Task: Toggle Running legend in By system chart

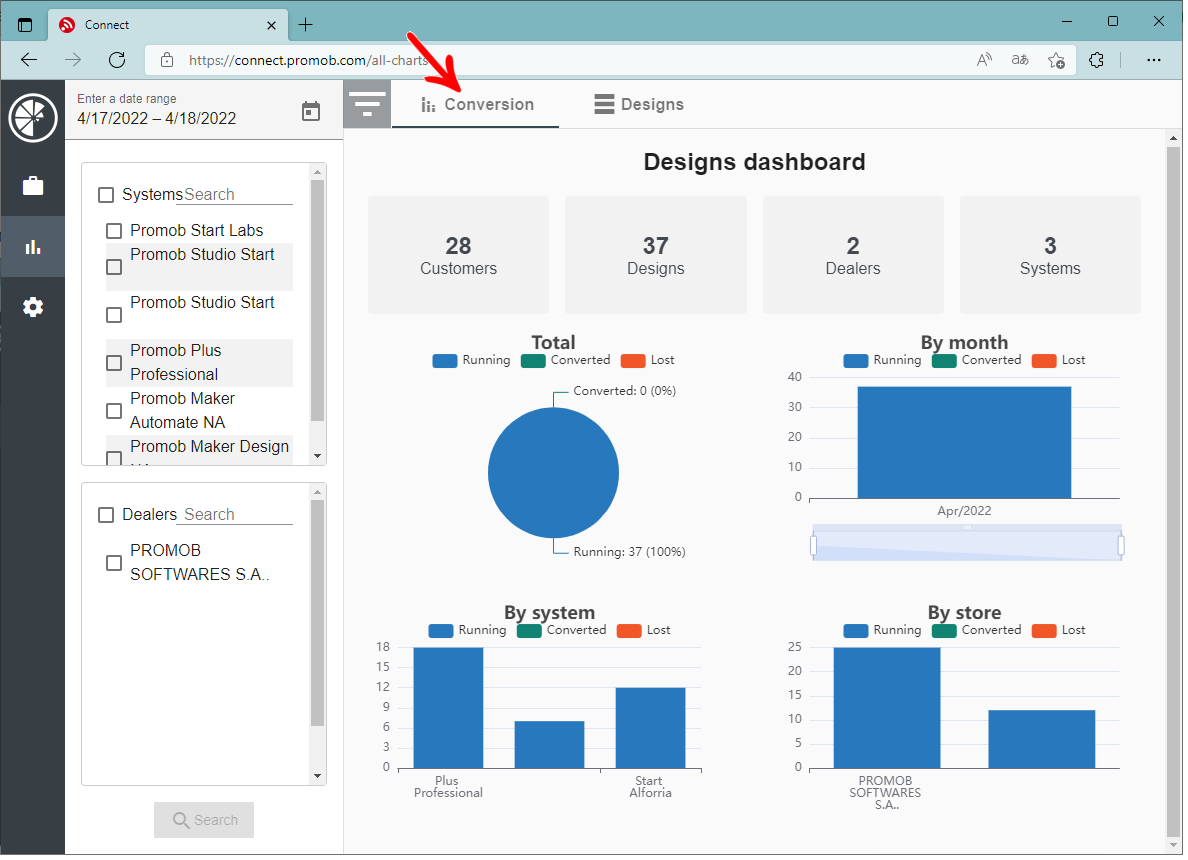Action: click(x=469, y=632)
